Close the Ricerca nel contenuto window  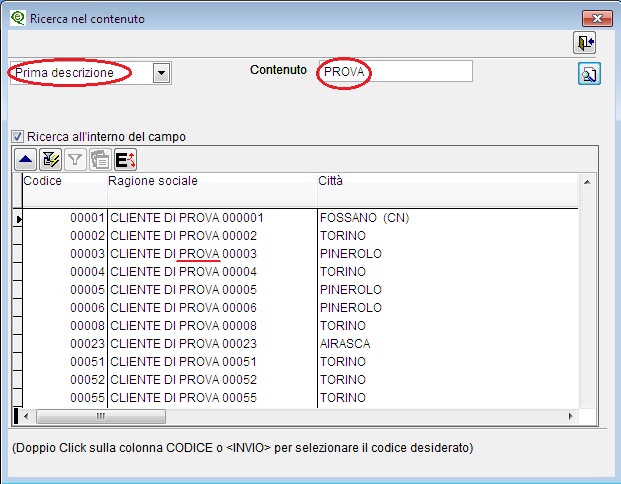597,18
